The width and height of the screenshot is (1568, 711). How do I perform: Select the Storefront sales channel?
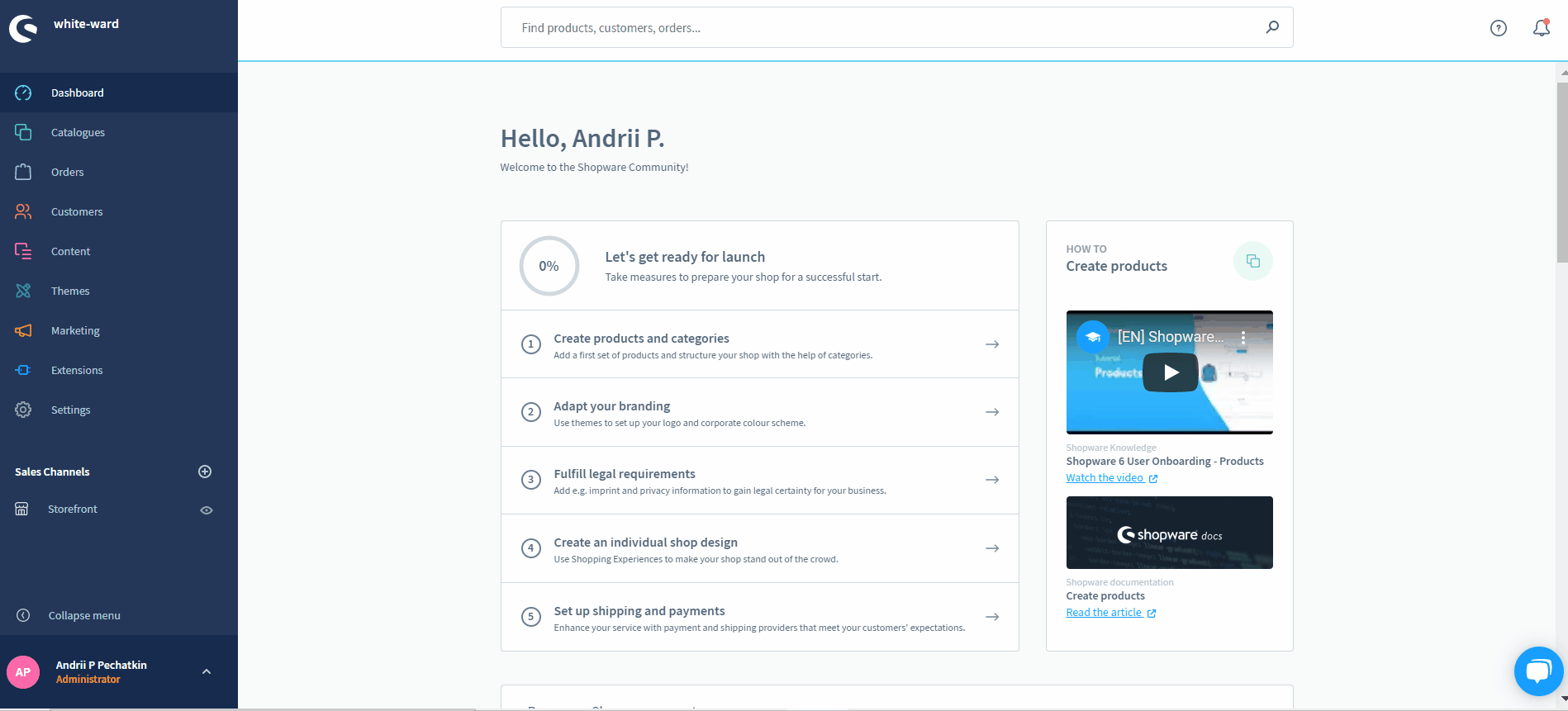(73, 509)
